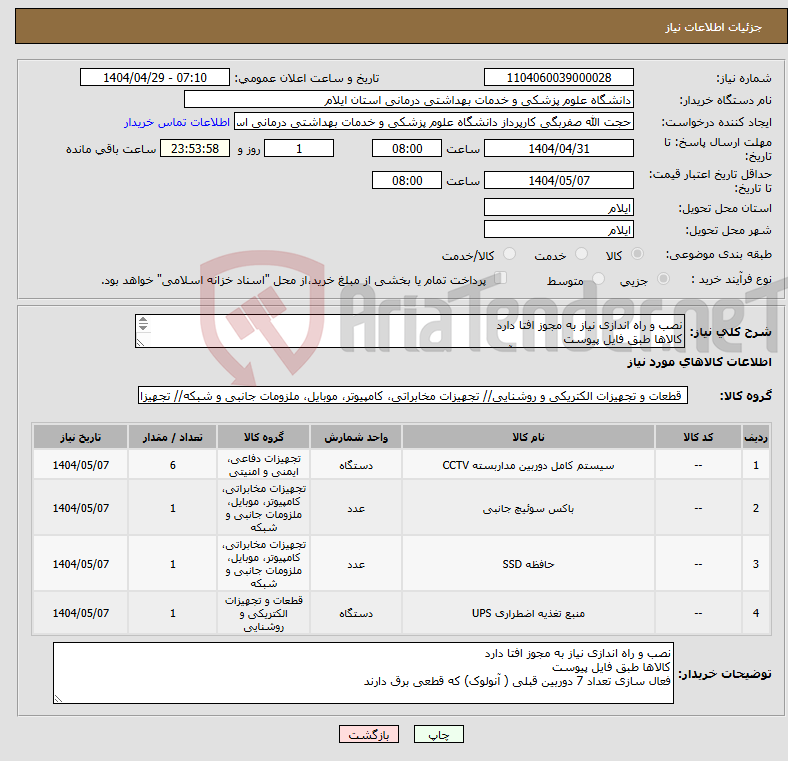Click the قطعات و تجهیزات الکتریکی و روشنایی cell
This screenshot has width=788, height=761.
pos(263,613)
